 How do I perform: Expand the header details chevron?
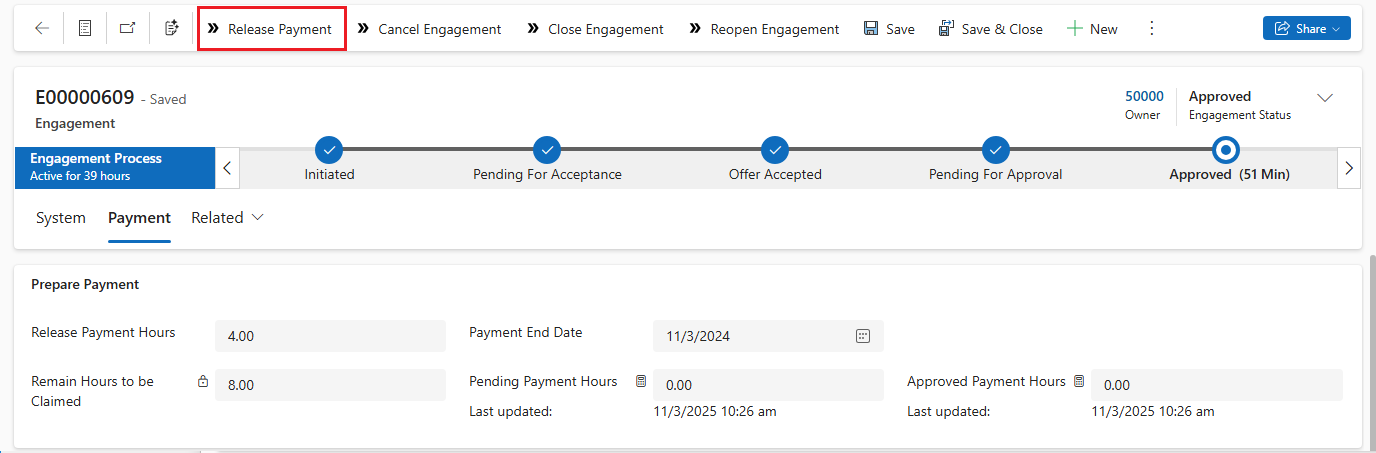click(x=1325, y=98)
